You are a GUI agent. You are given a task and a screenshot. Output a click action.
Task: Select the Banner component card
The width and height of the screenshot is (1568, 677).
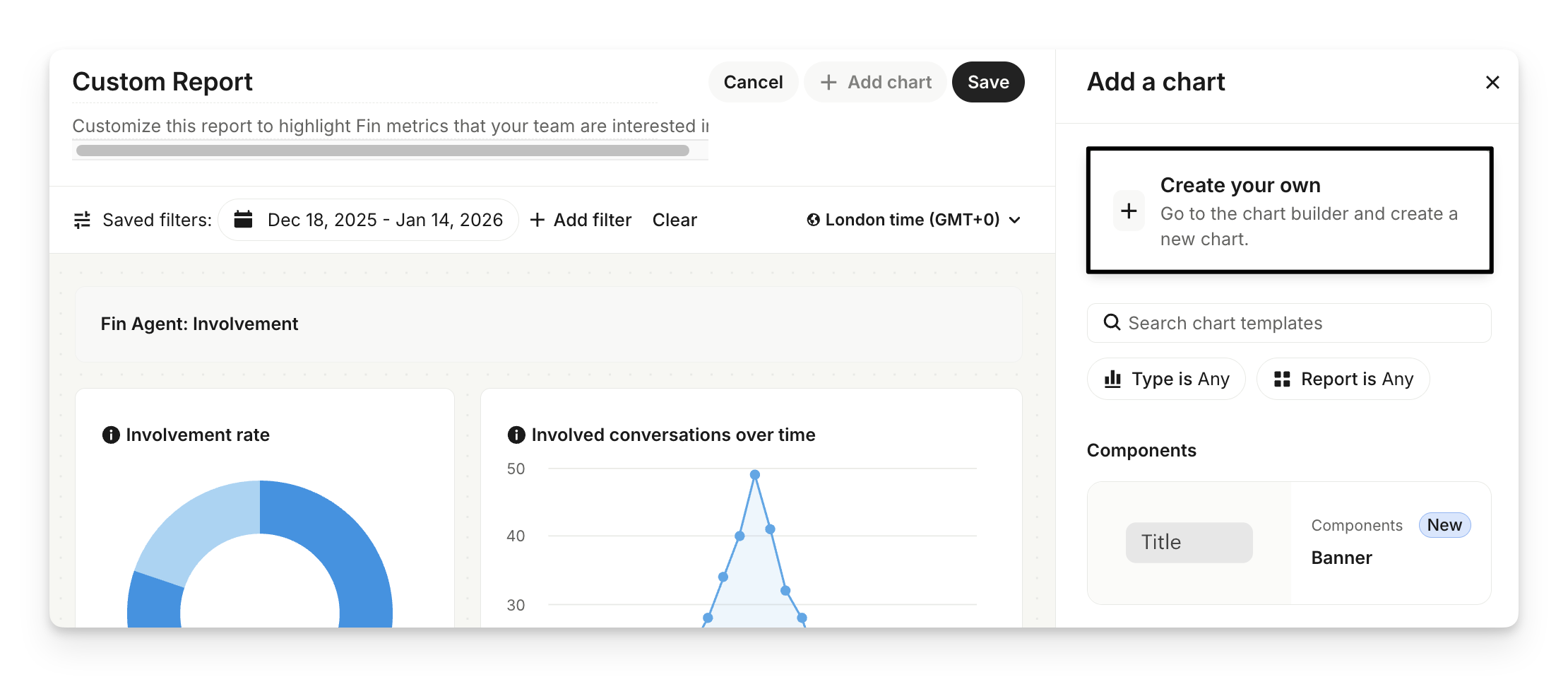tap(1288, 543)
